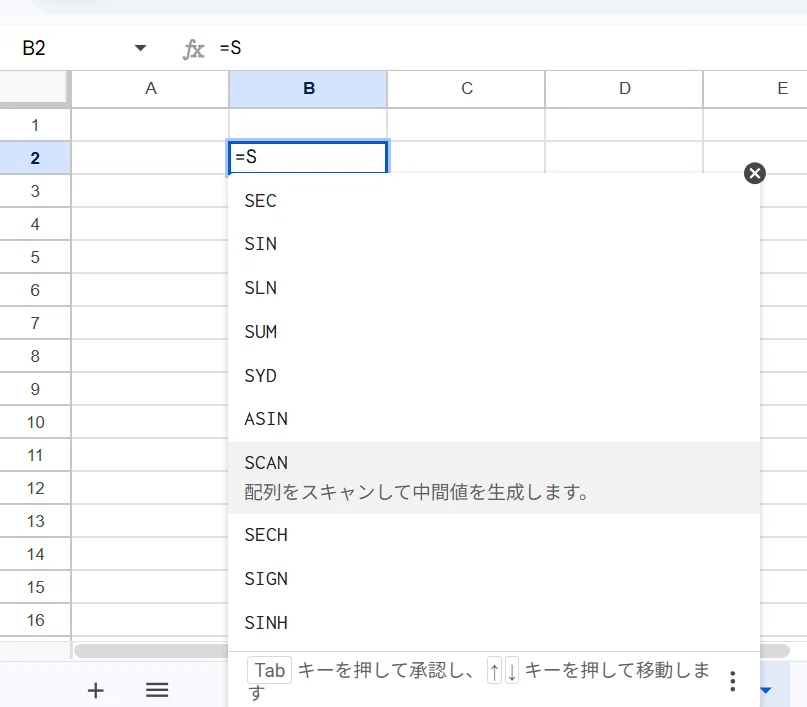
Task: Click the fx function icon
Action: (x=194, y=49)
